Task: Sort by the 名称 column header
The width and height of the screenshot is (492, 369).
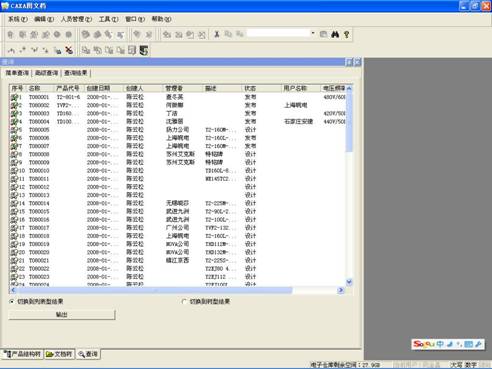Action: [40, 88]
